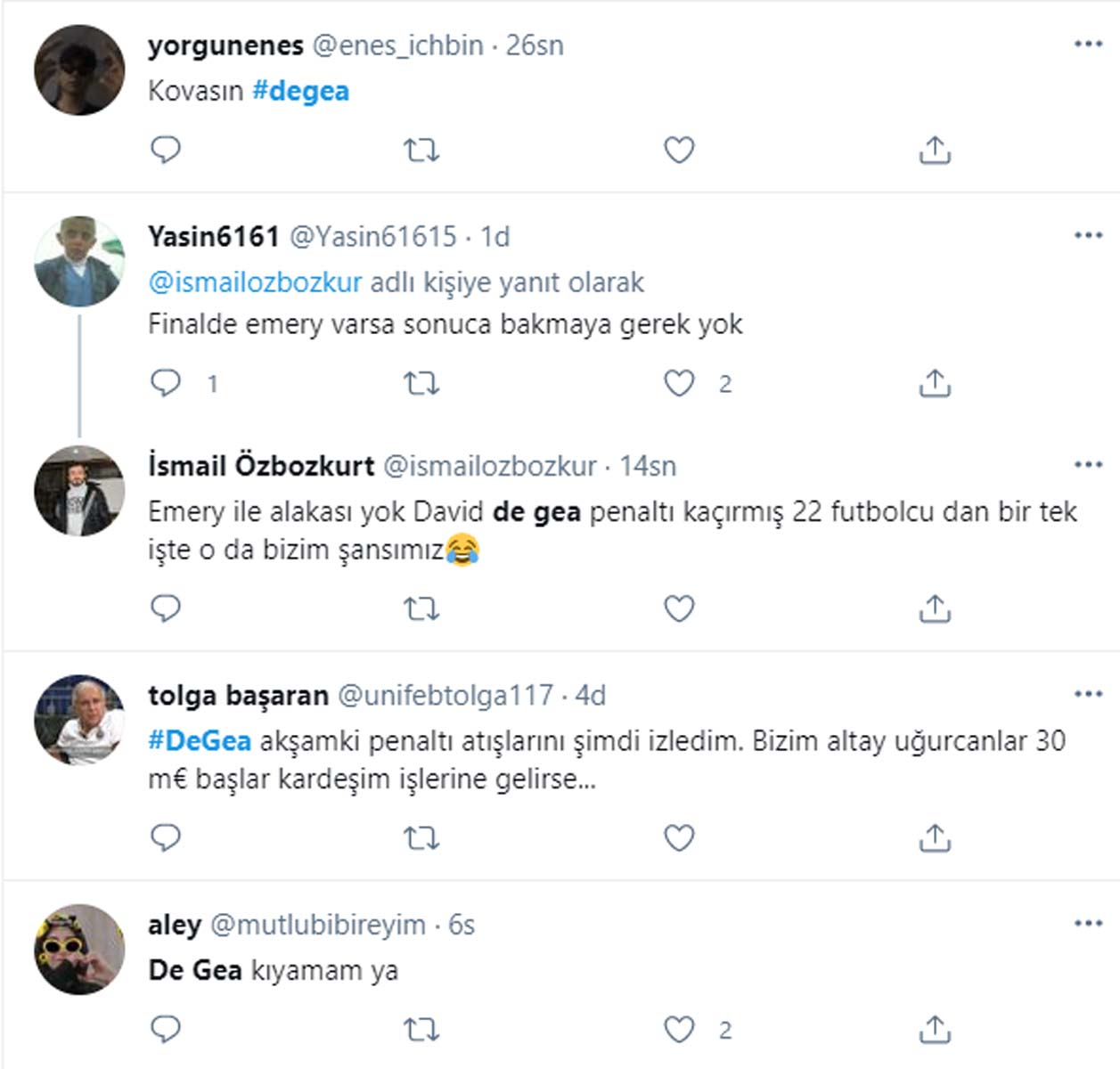This screenshot has width=1120, height=1069.
Task: Reply to yorgunenes's tweet
Action: pos(165,150)
